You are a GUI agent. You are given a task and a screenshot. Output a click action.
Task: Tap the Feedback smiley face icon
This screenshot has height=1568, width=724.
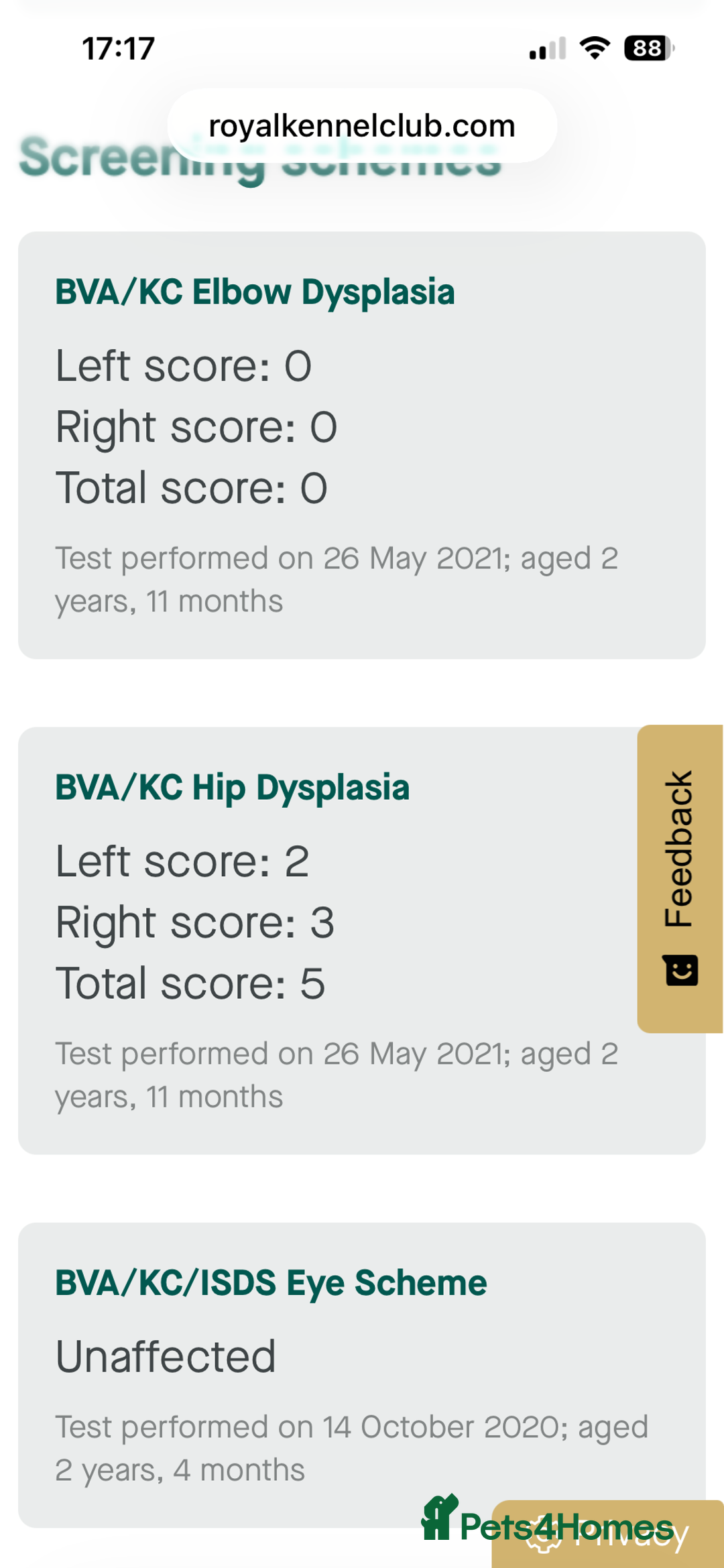pyautogui.click(x=681, y=971)
